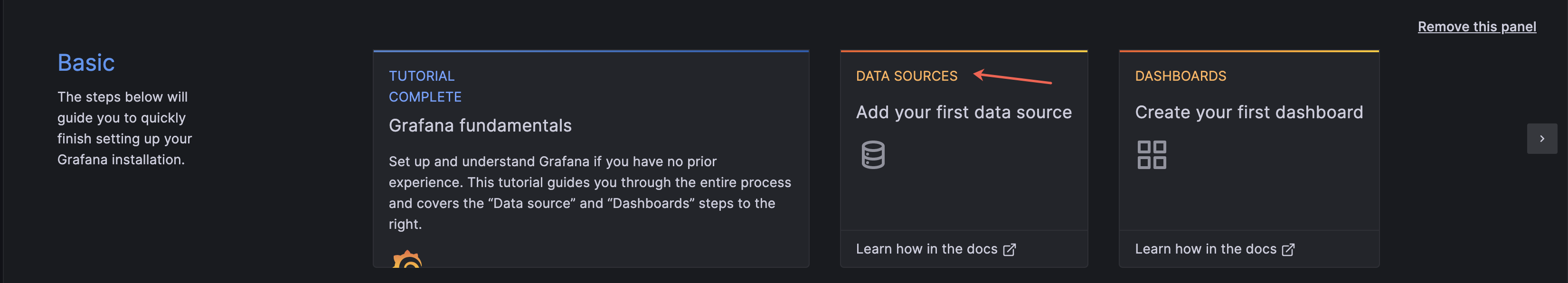Click the Grafana fundamentals description paragraph
Image resolution: width=1568 pixels, height=283 pixels.
pyautogui.click(x=589, y=192)
